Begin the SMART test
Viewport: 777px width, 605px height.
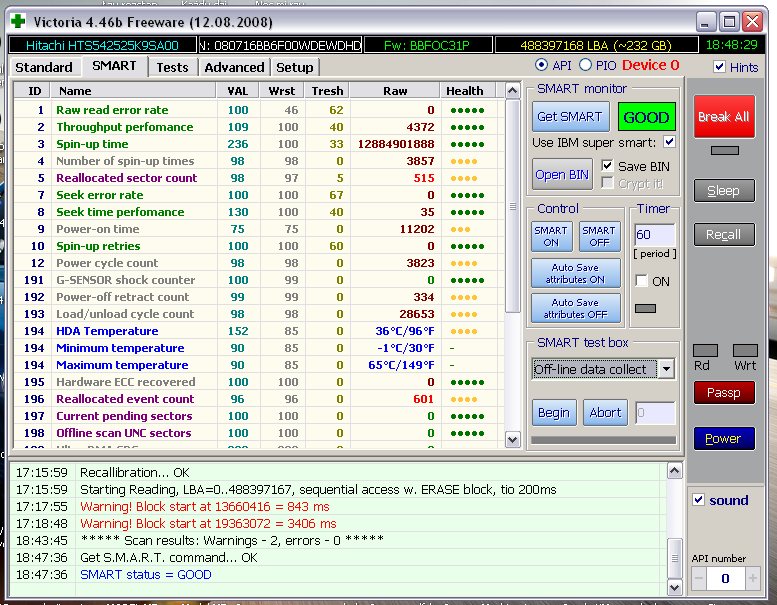tap(554, 412)
